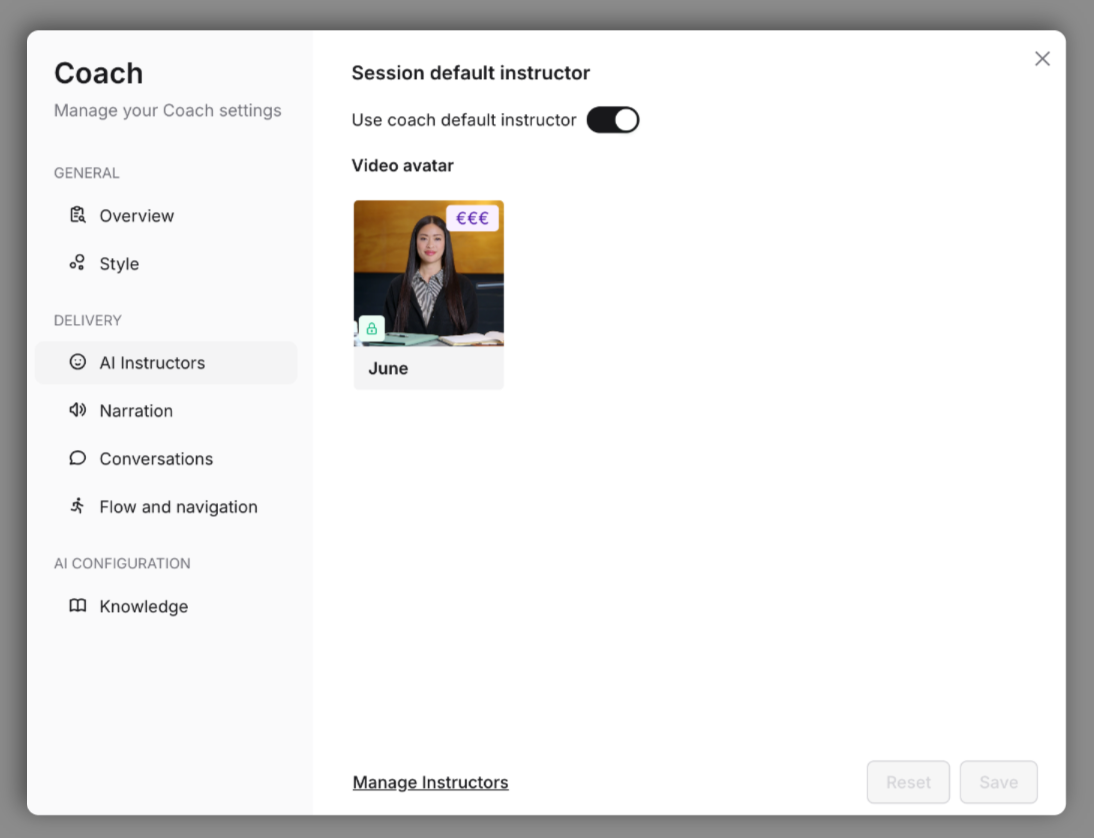Screen dimensions: 1094x838
Task: Click the AI Instructors smiley icon
Action: 77,362
